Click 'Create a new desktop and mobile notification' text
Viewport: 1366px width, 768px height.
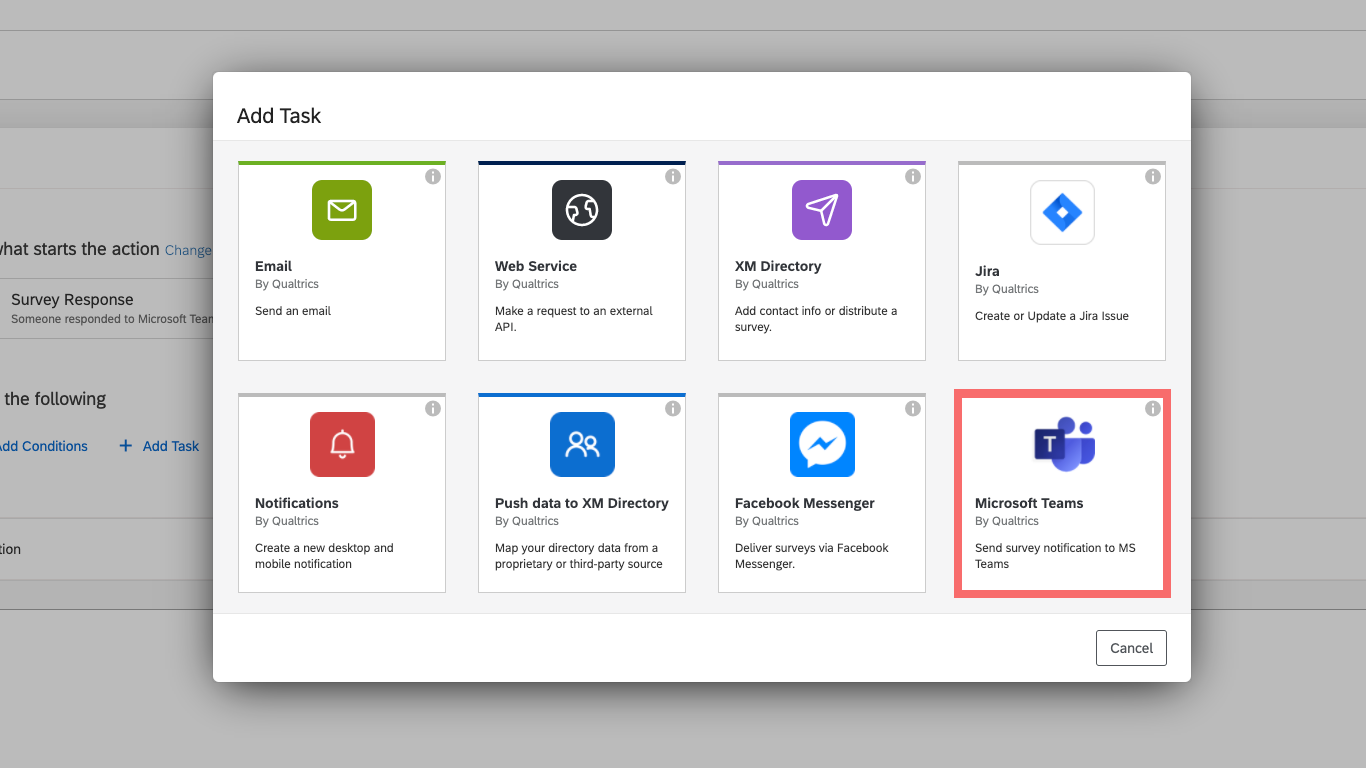tap(324, 556)
